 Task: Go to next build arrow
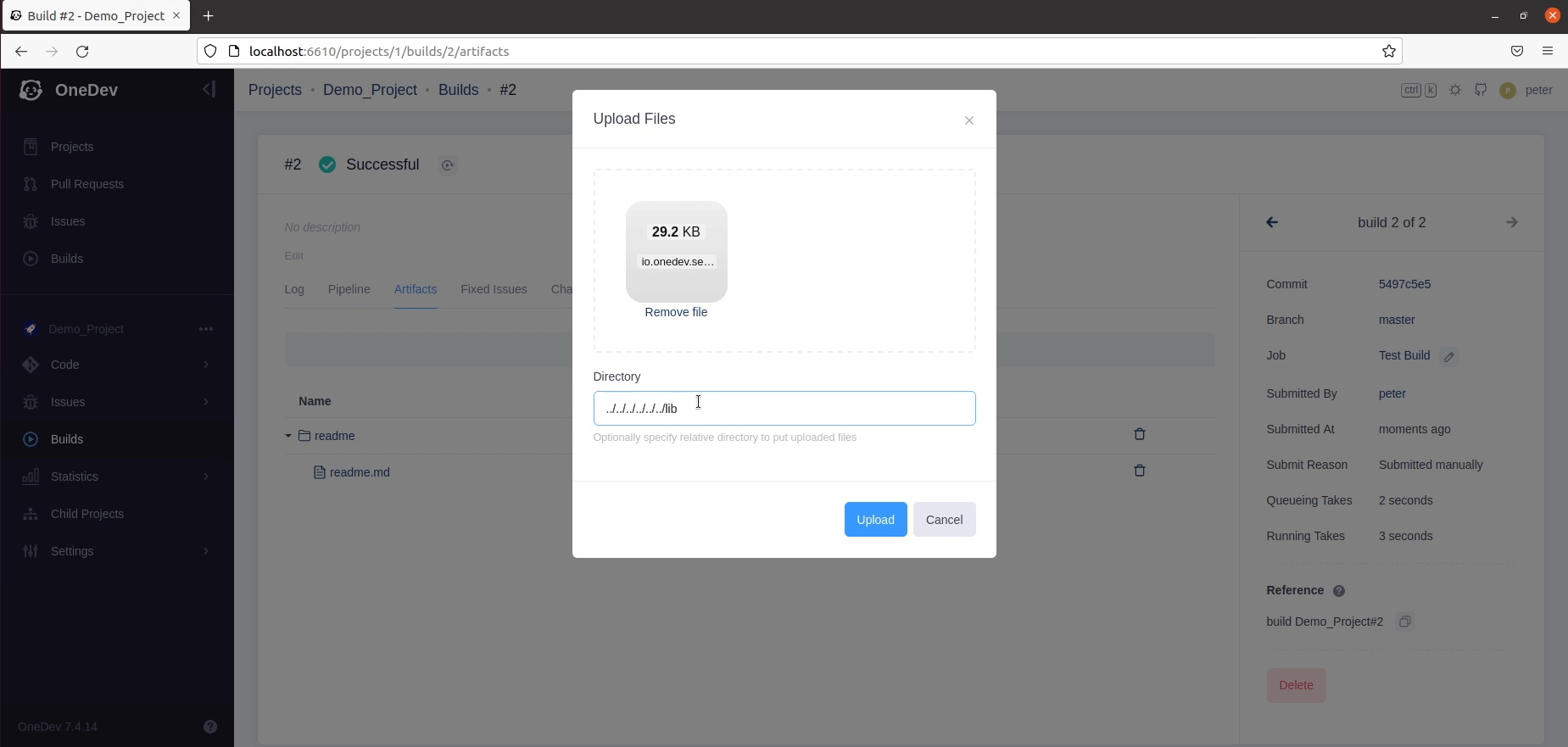click(1512, 222)
